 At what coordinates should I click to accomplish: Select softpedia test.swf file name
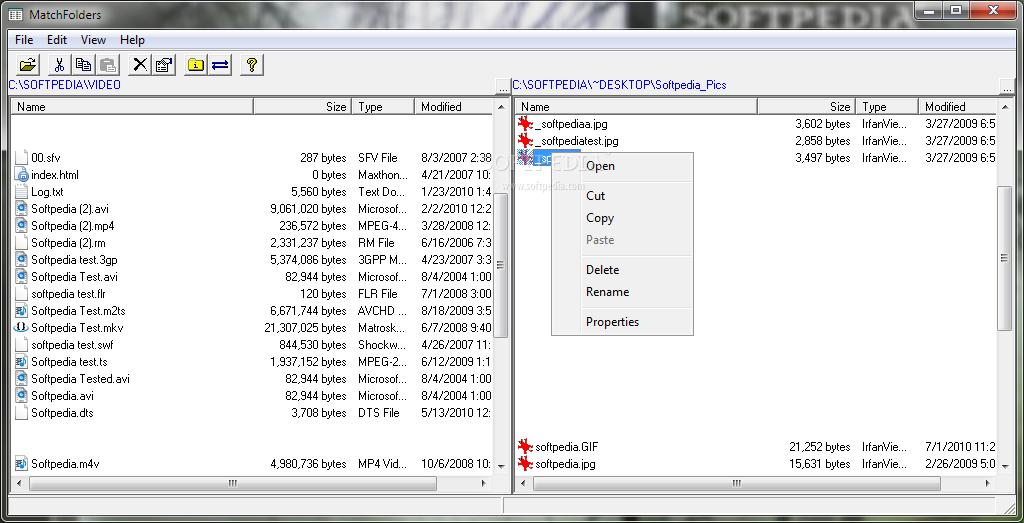(x=72, y=345)
